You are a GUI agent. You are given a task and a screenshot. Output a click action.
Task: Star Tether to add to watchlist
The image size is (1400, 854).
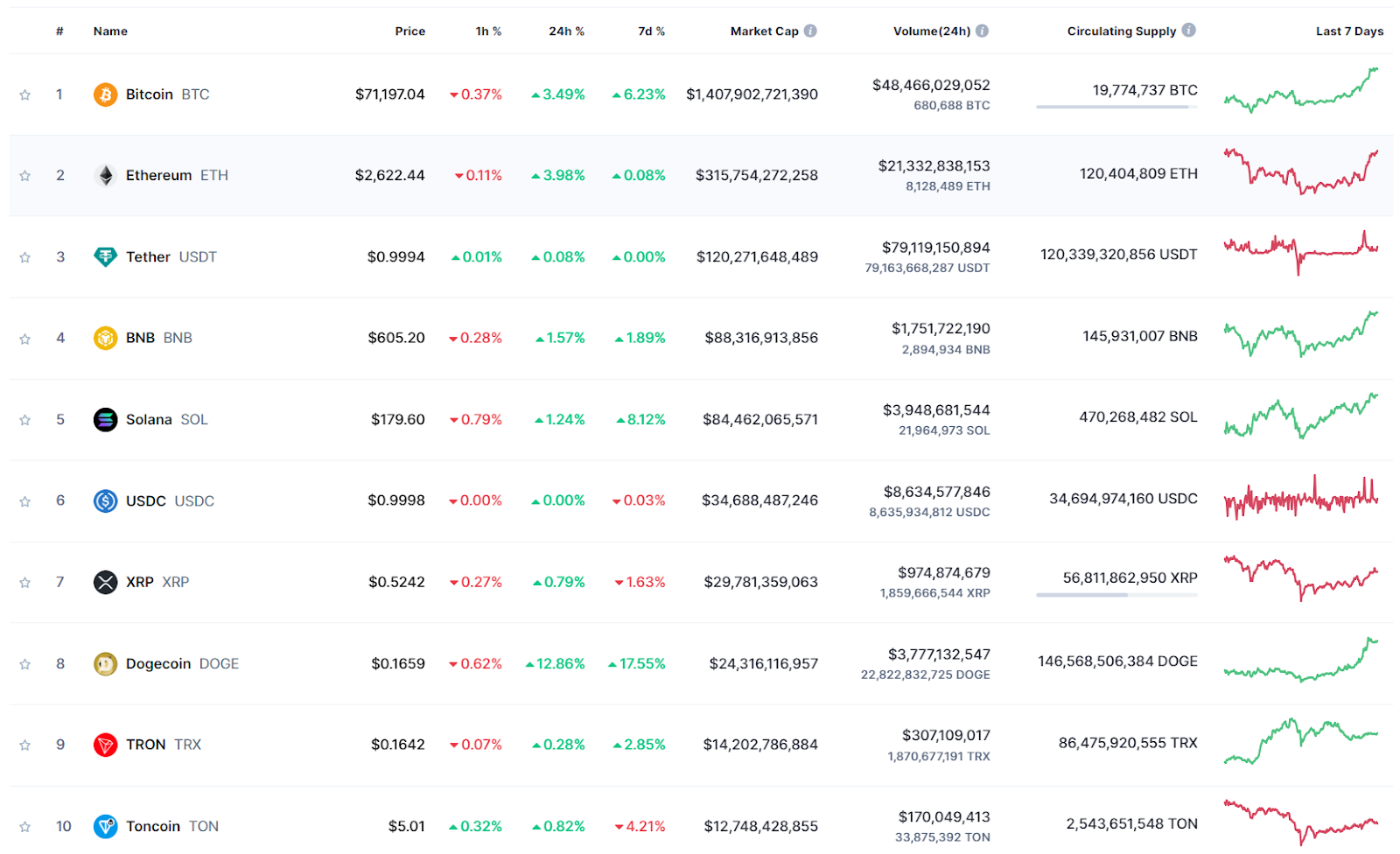(x=25, y=257)
